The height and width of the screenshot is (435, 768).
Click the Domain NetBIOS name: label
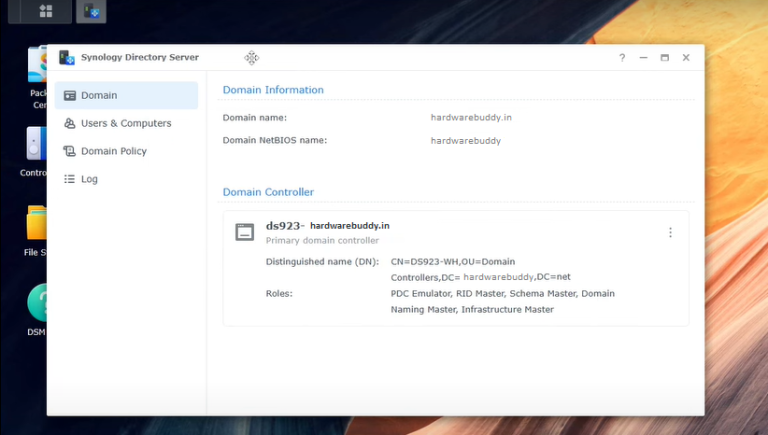(275, 140)
